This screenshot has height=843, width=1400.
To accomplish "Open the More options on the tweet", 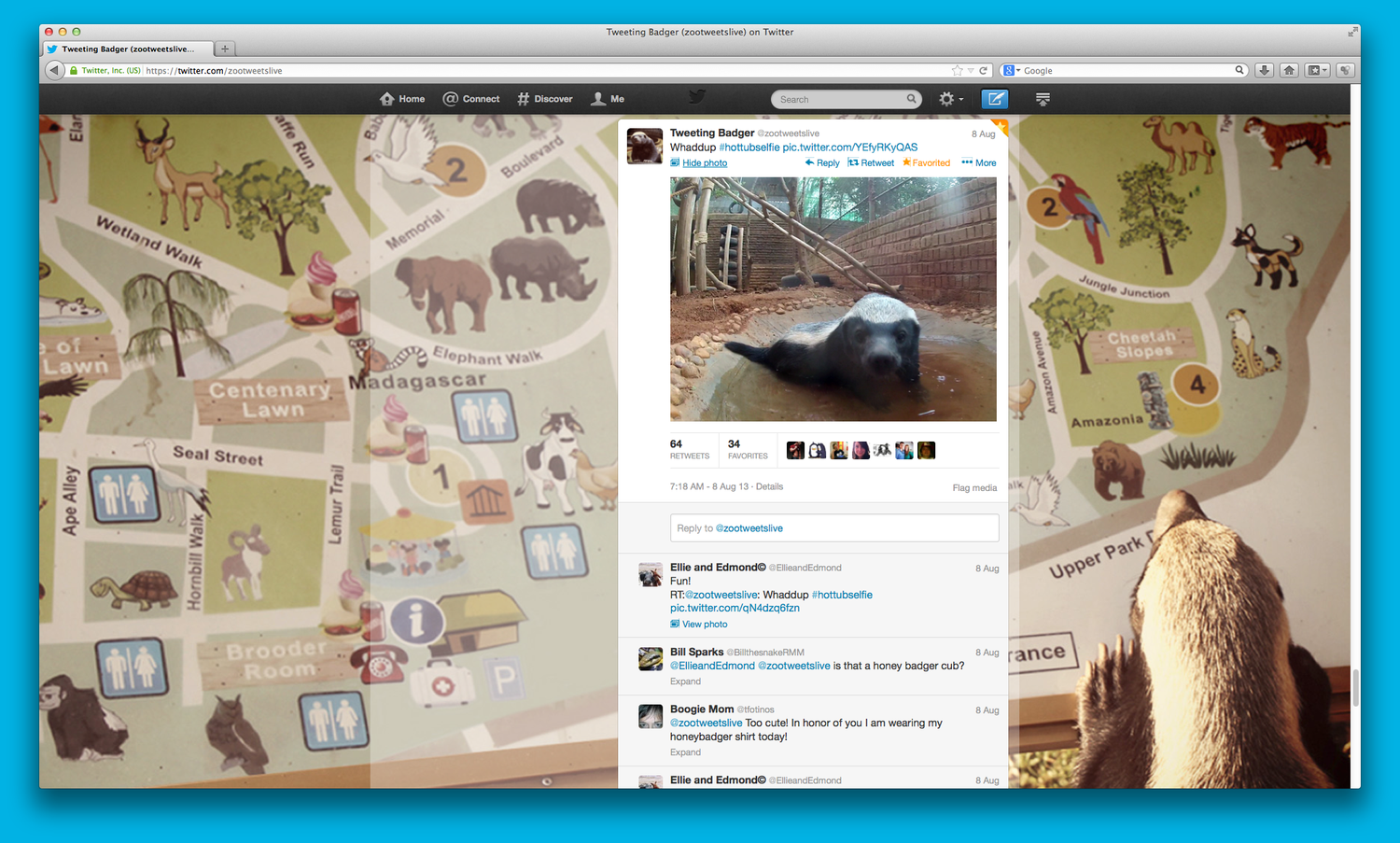I will click(979, 163).
